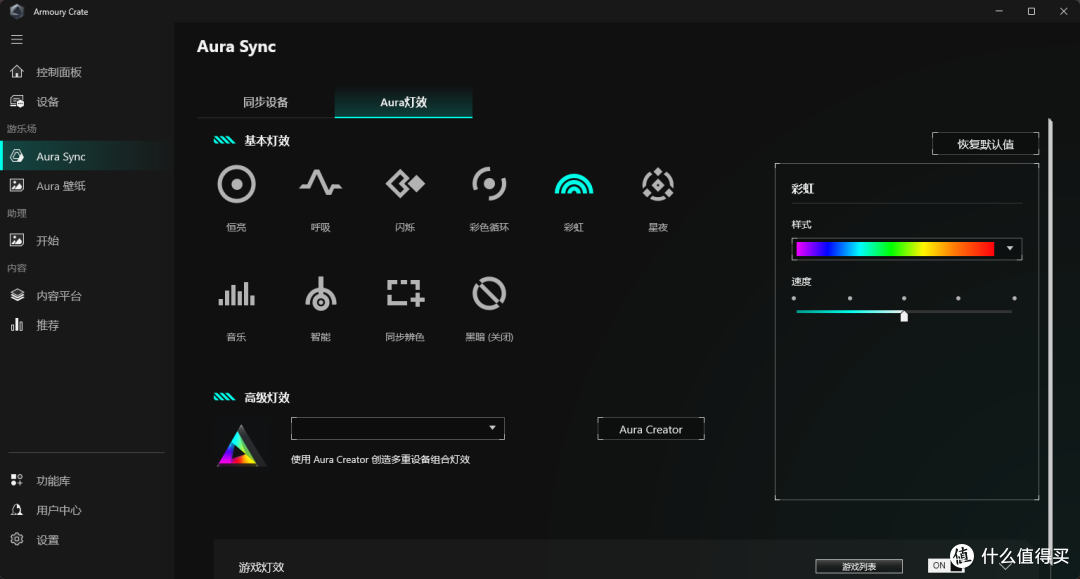Open the 高级灯效 advanced effect dropdown
The width and height of the screenshot is (1080, 579).
tap(397, 428)
